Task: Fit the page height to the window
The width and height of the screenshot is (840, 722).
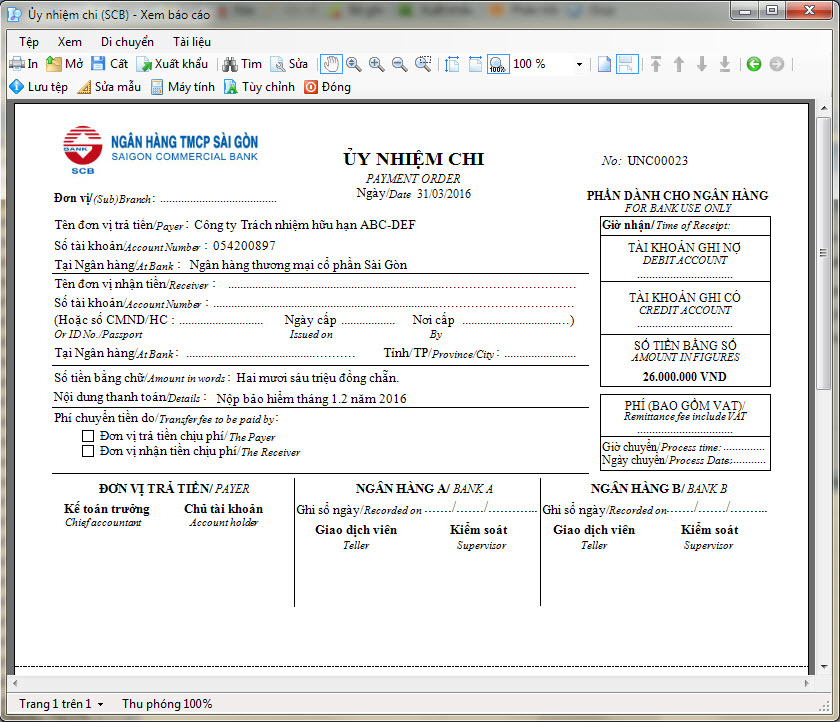Action: coord(452,64)
